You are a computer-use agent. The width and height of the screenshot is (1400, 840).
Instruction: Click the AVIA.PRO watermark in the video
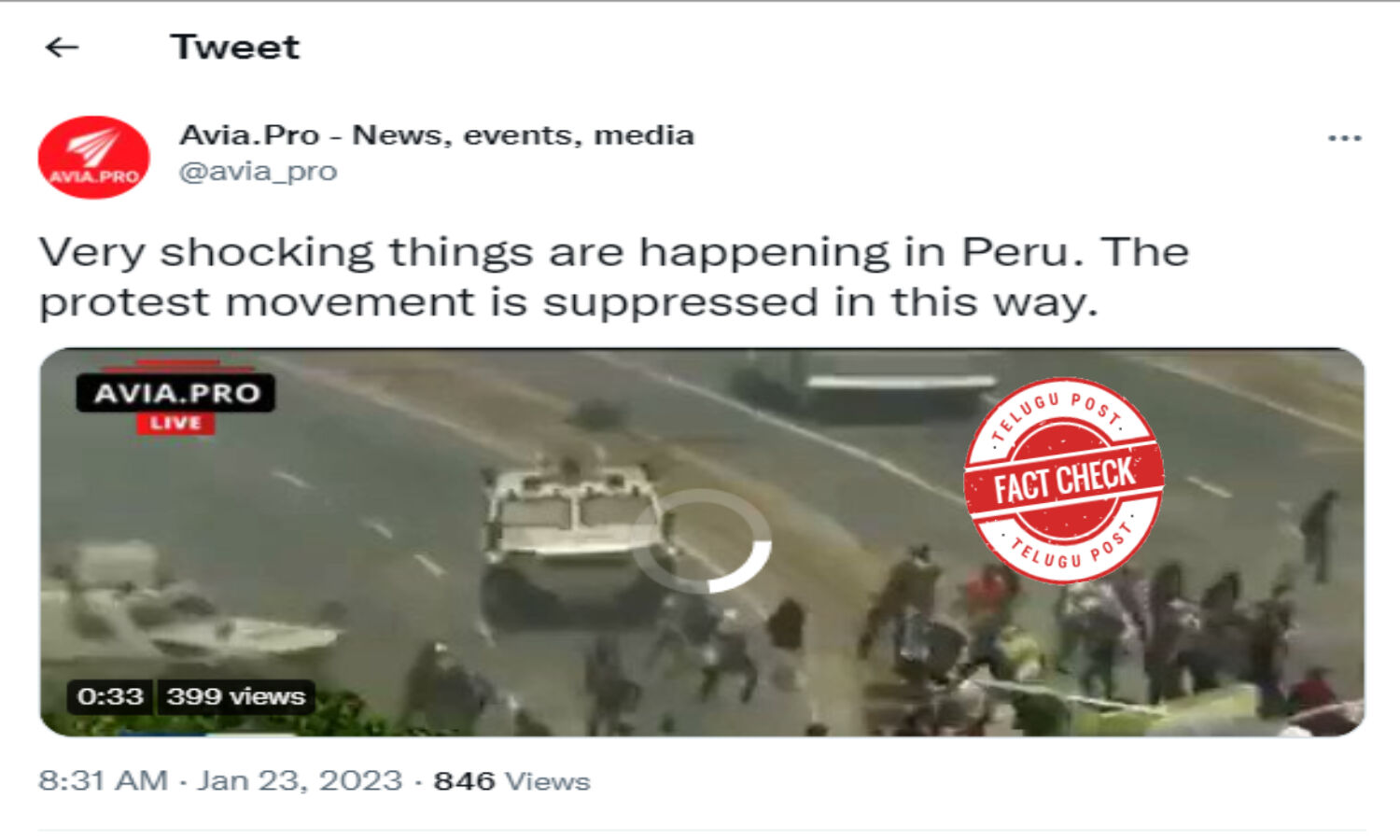176,392
